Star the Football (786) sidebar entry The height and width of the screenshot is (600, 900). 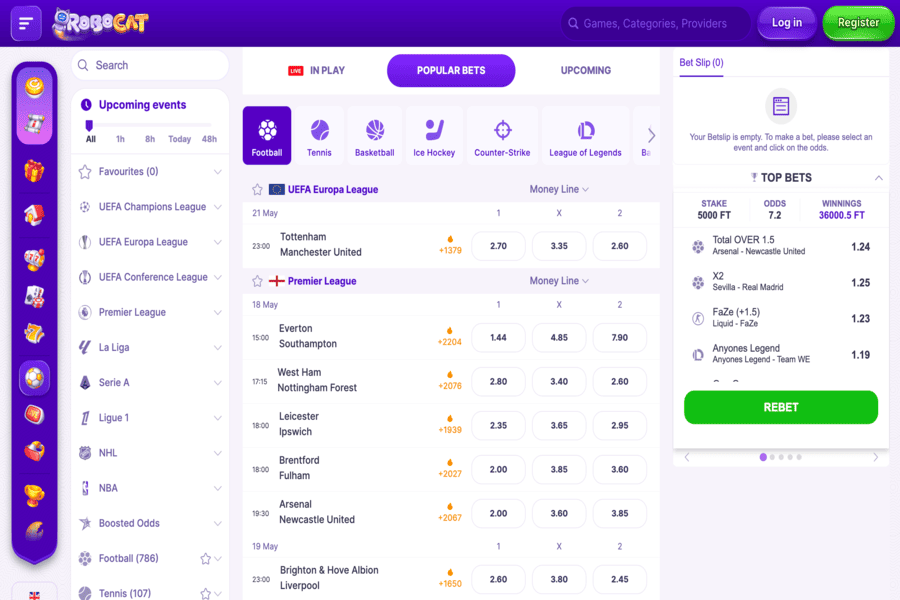tap(205, 559)
